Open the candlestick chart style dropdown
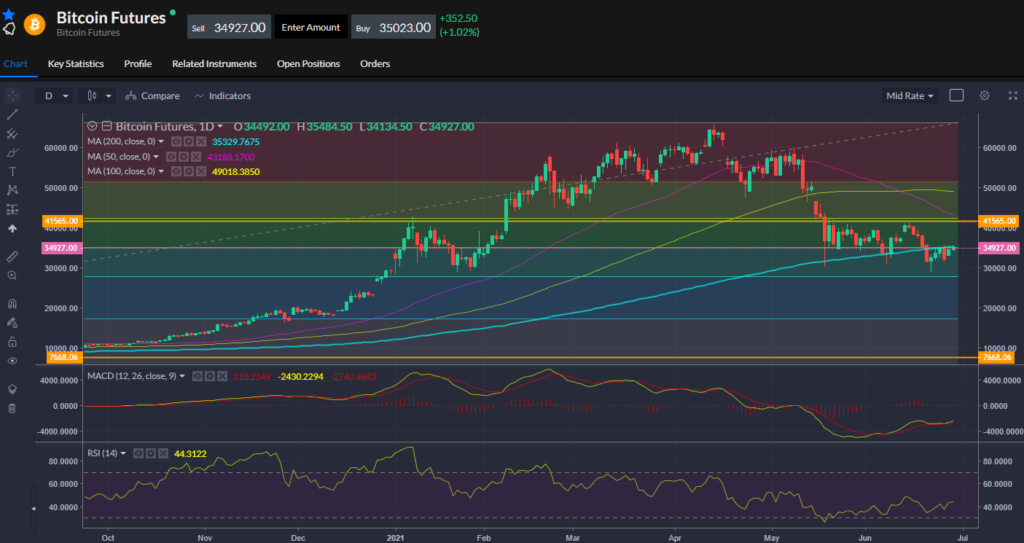The width and height of the screenshot is (1024, 543). (98, 96)
